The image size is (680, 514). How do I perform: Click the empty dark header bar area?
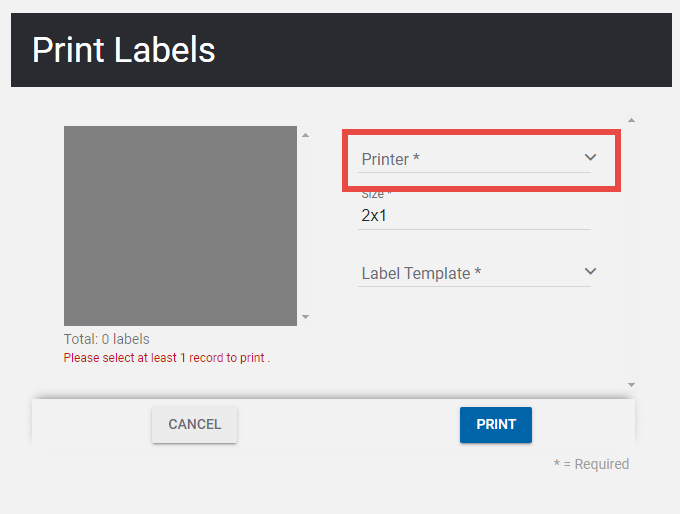[450, 50]
